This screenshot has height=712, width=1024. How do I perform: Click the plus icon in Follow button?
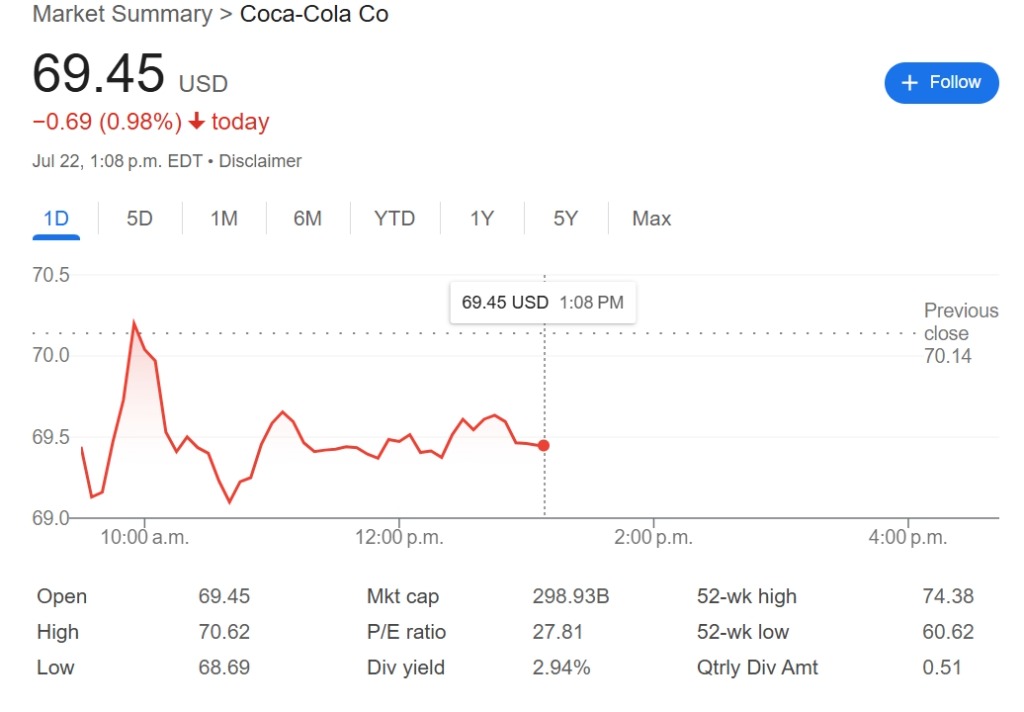pos(909,83)
